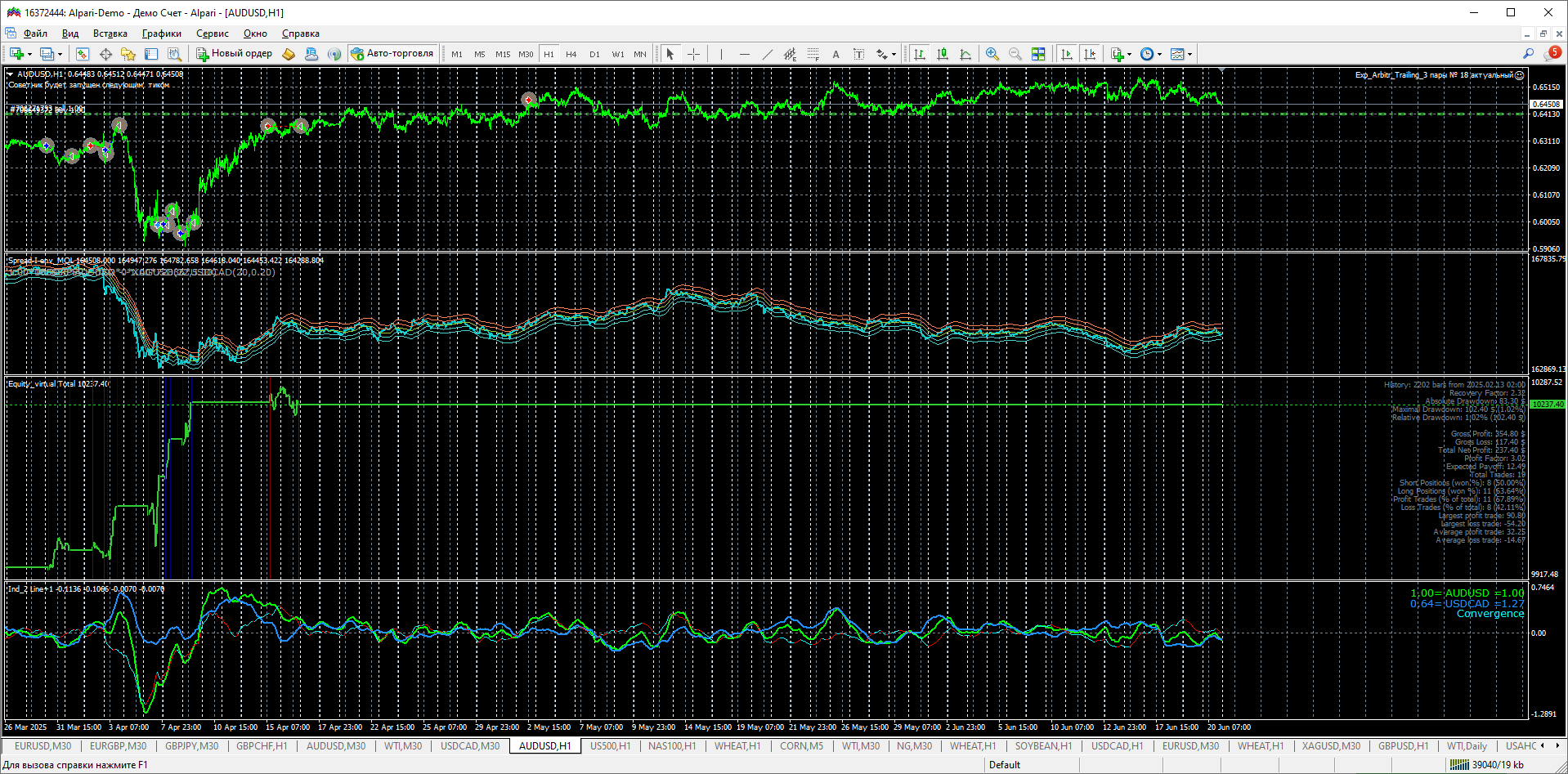
Task: Click the tile windows icon
Action: click(x=1038, y=54)
